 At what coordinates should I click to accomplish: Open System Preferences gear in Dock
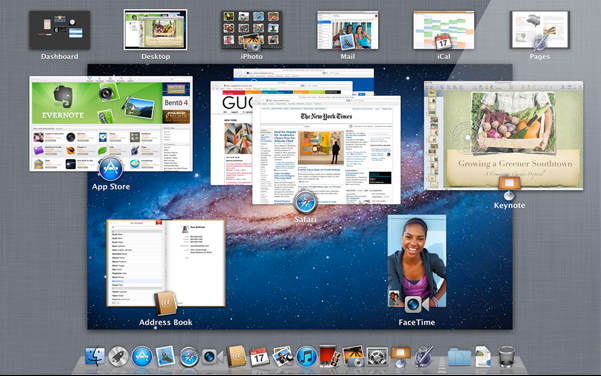(x=377, y=357)
